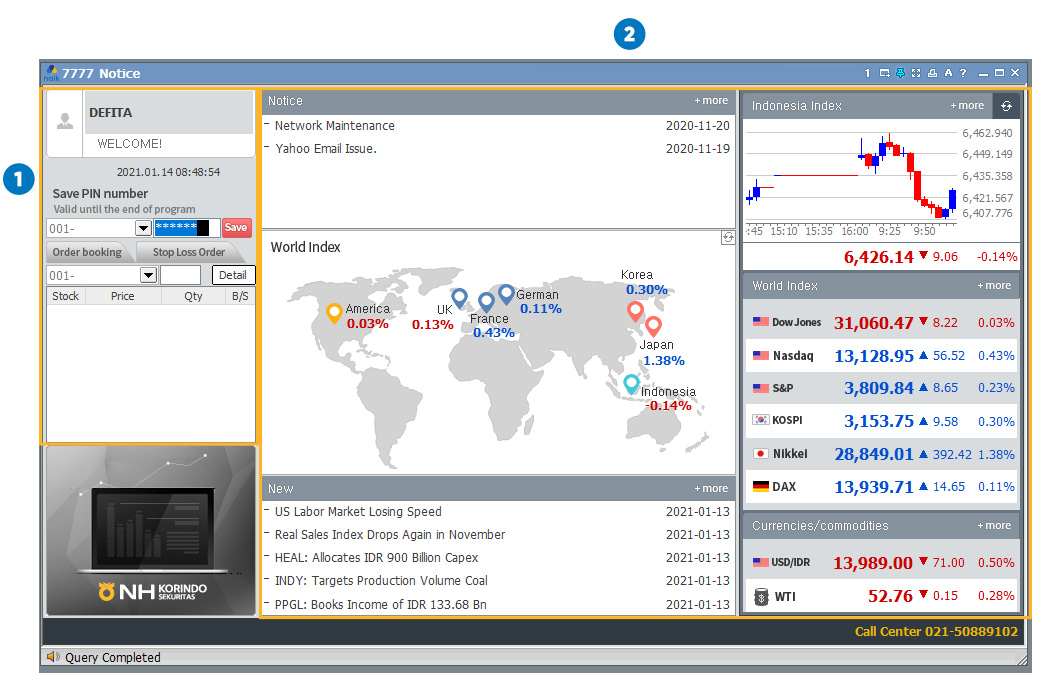Click the Indonesia map pin marker
The width and height of the screenshot is (1052, 694).
pyautogui.click(x=631, y=383)
